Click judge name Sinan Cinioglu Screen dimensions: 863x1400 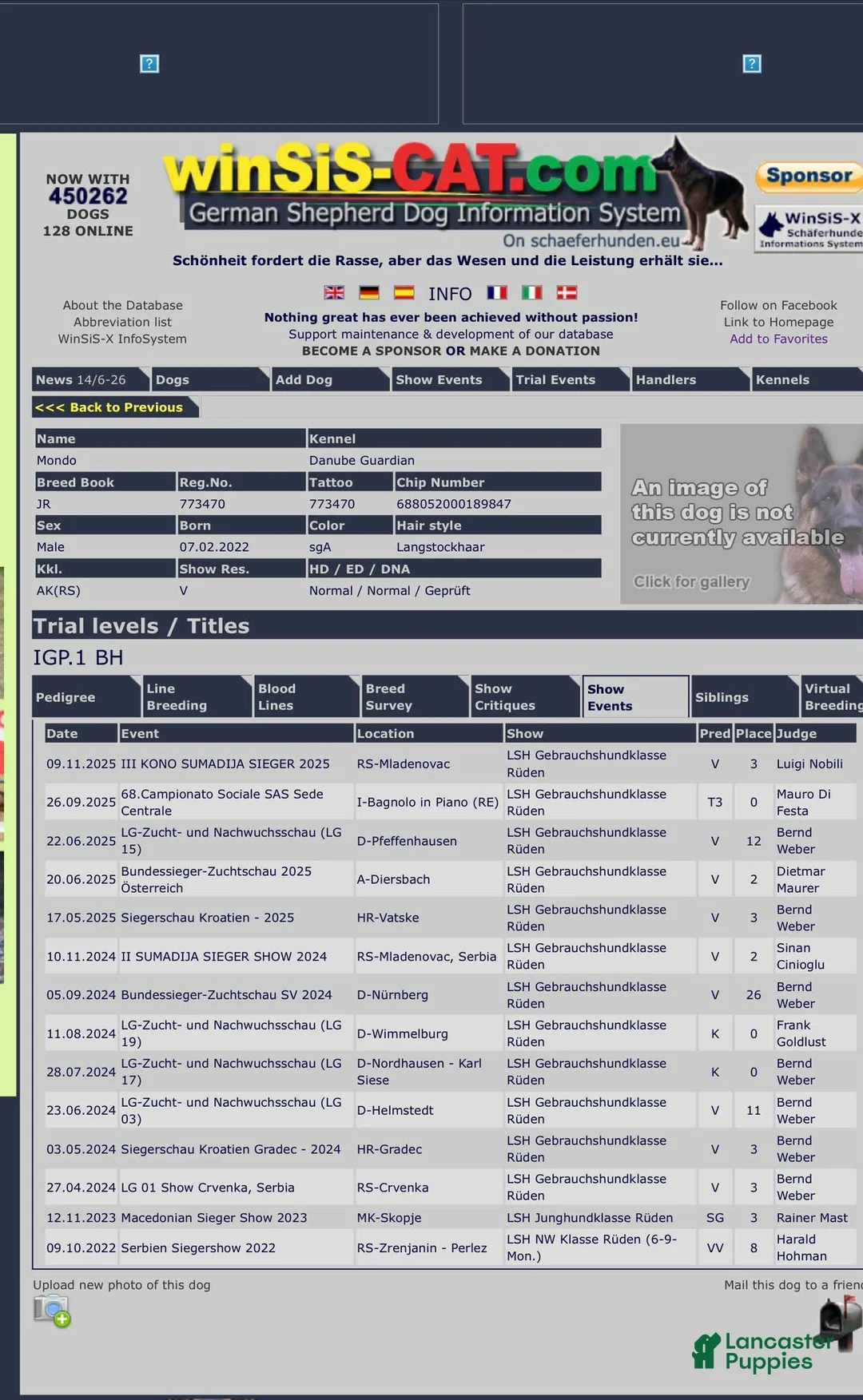point(801,956)
